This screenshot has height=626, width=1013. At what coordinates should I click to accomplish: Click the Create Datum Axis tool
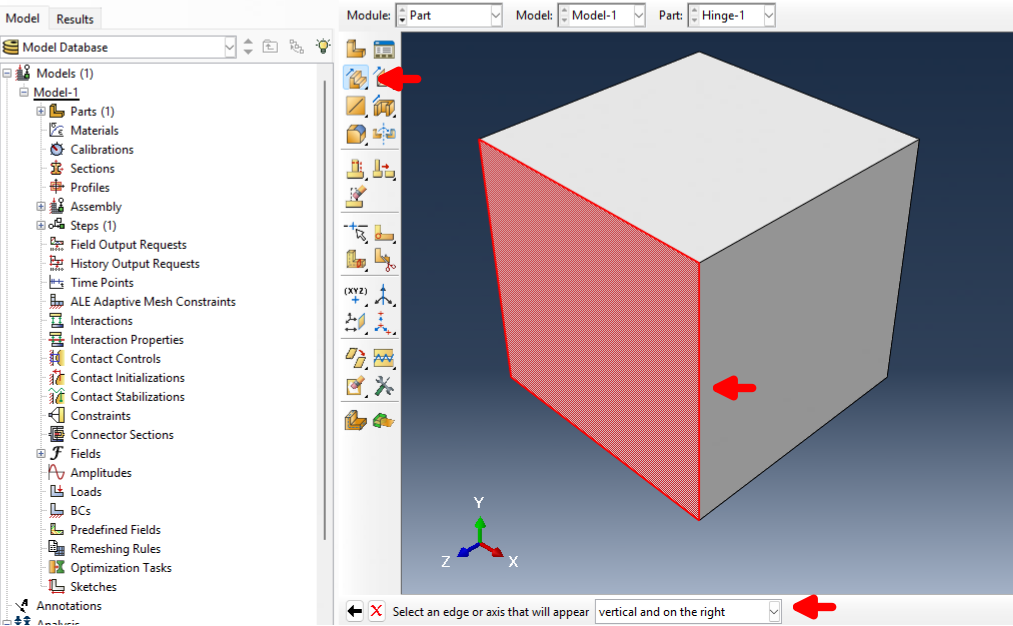click(x=384, y=294)
